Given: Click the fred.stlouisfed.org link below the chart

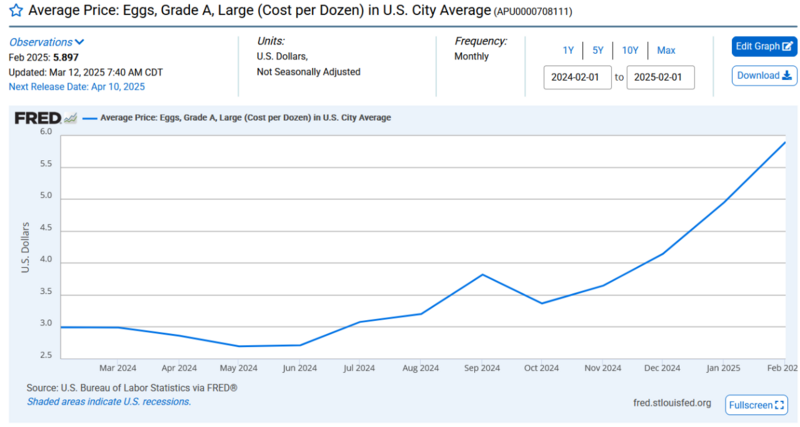Looking at the screenshot, I should (x=672, y=403).
